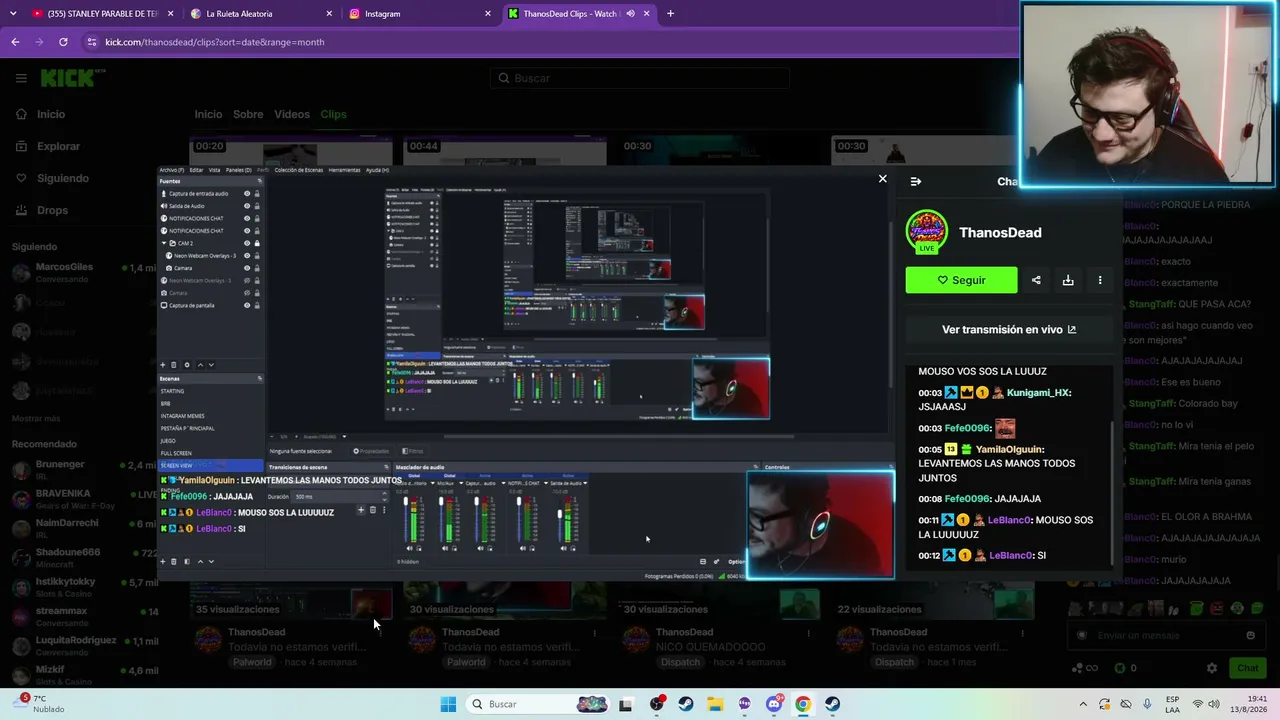Image resolution: width=1280 pixels, height=720 pixels.
Task: Switch to the channel Sobre tab
Action: tap(248, 114)
